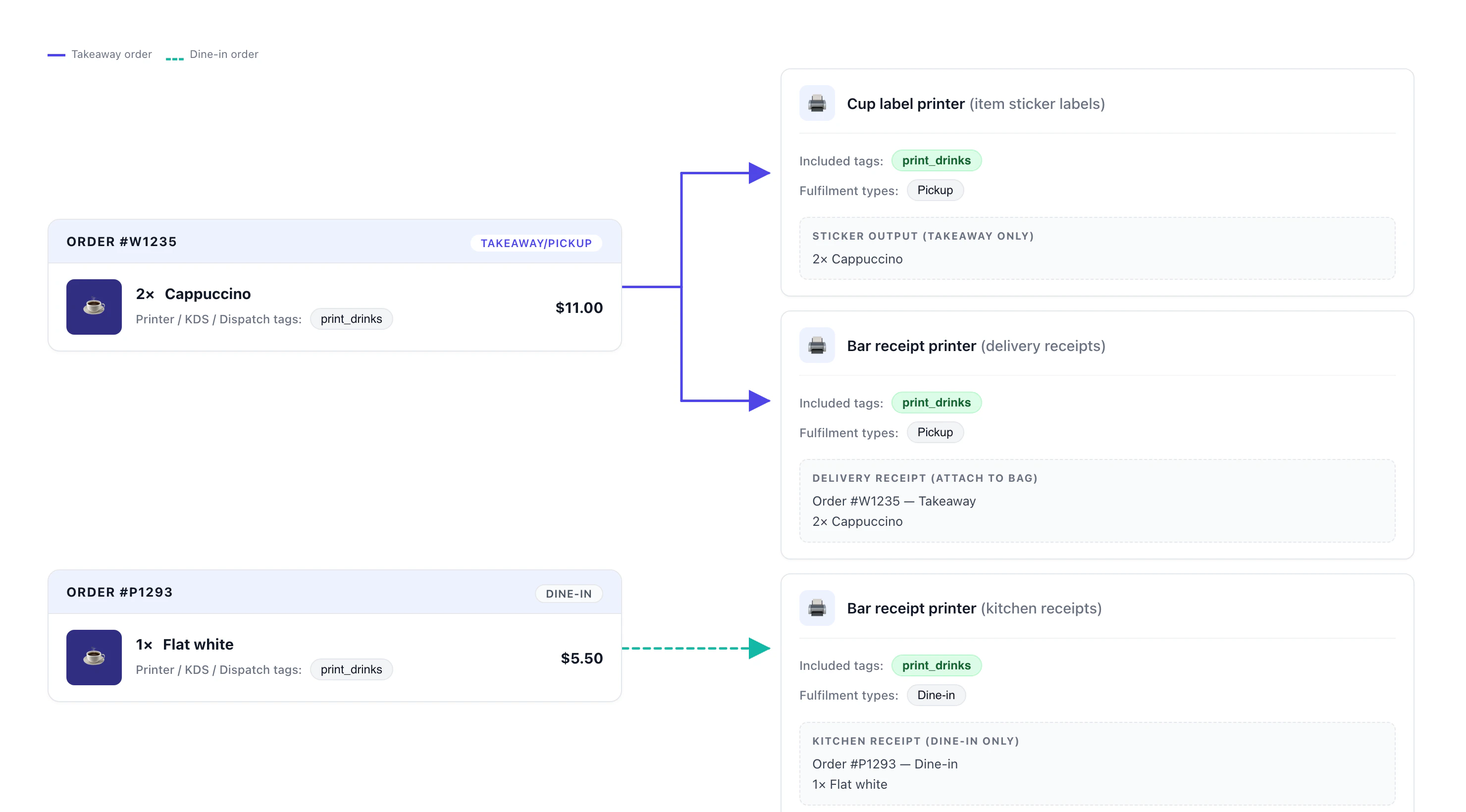The height and width of the screenshot is (812, 1466).
Task: Click the 1× Flat white item name
Action: (184, 644)
